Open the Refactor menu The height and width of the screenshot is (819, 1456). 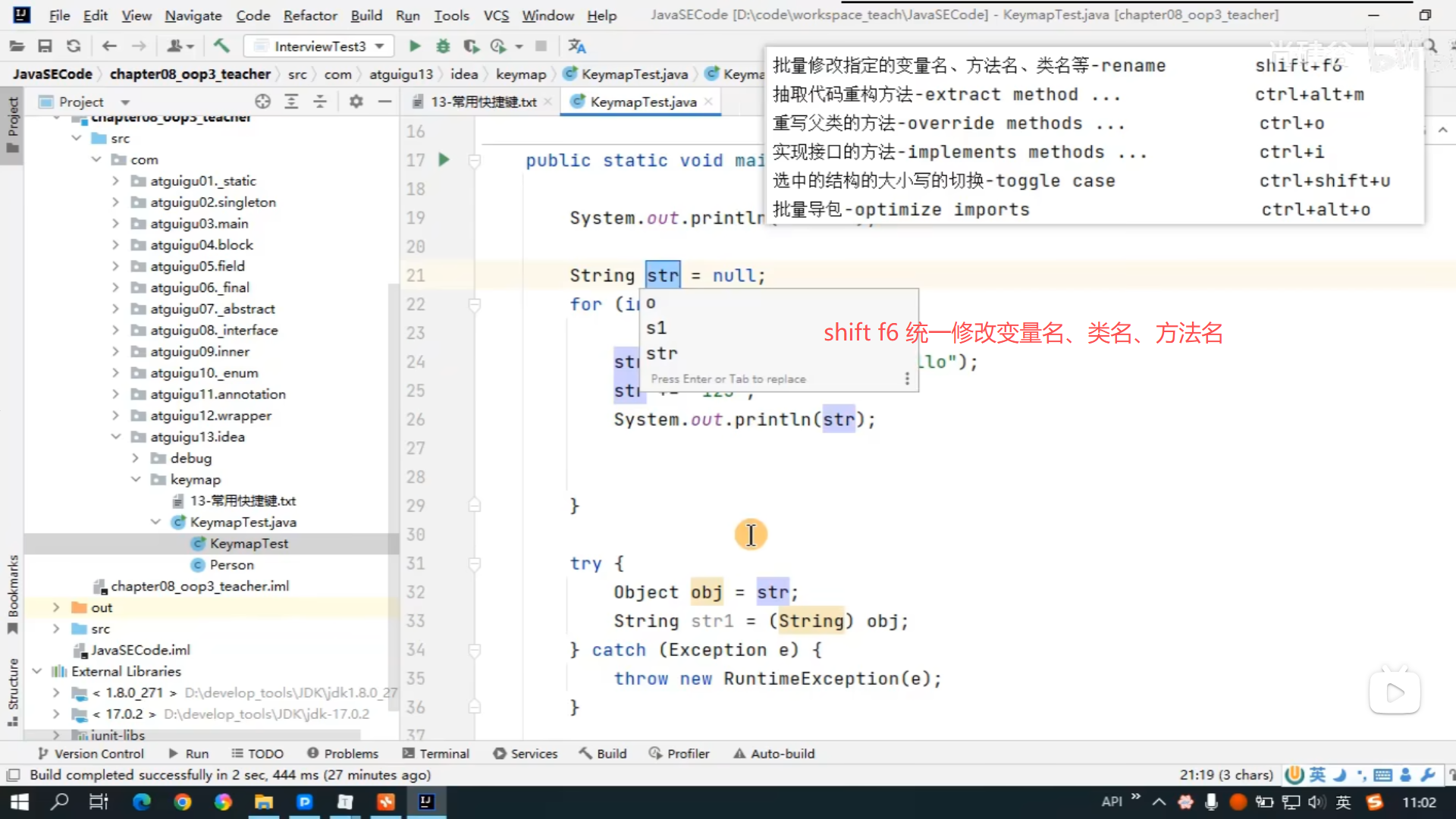(x=309, y=15)
